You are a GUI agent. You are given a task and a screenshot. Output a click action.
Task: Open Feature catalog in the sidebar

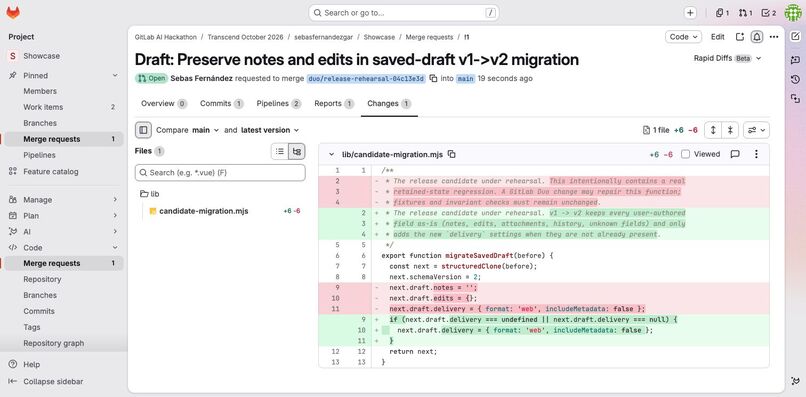pos(64,171)
